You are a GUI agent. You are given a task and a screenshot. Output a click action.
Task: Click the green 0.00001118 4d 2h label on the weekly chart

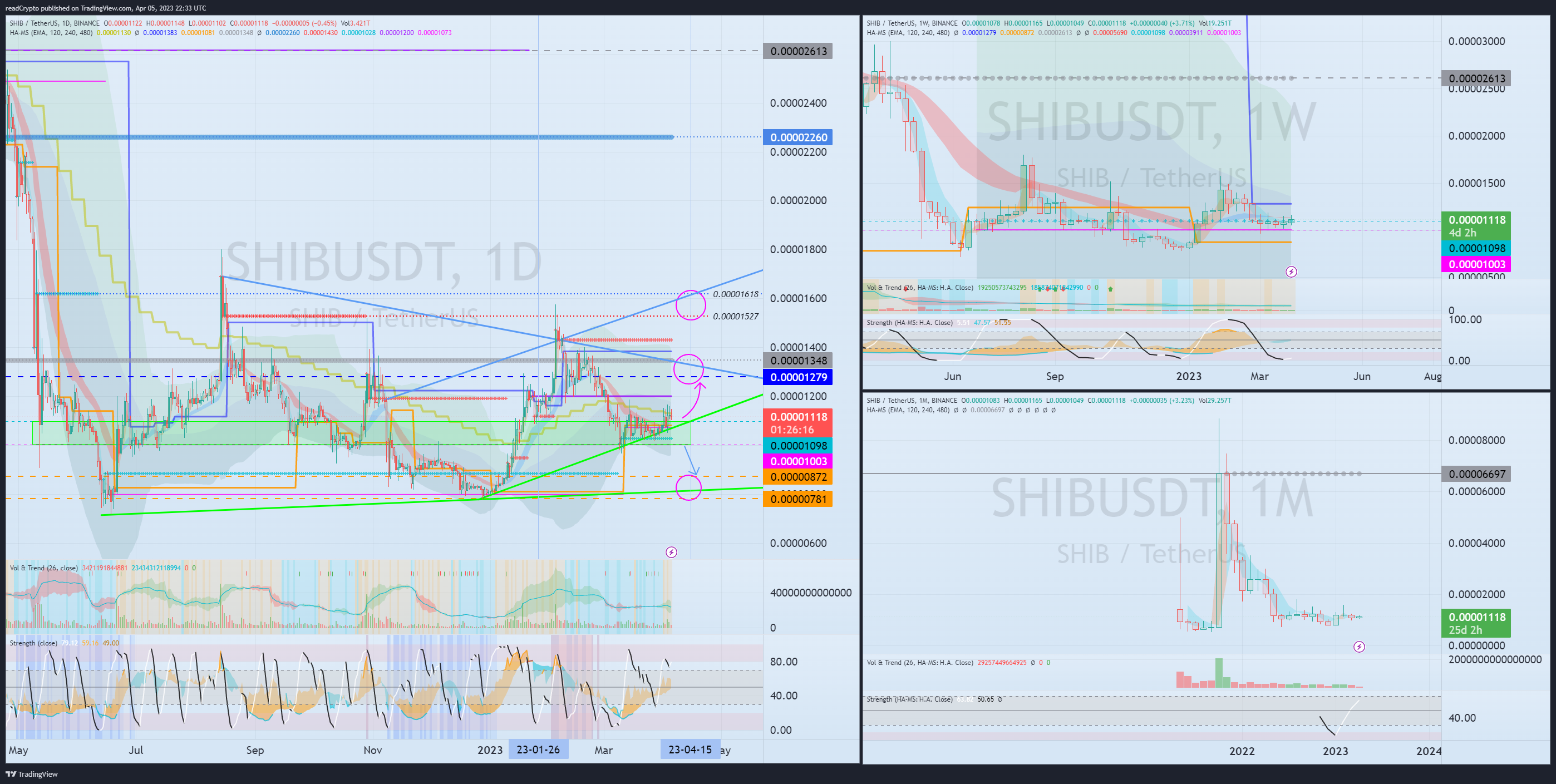[1476, 226]
